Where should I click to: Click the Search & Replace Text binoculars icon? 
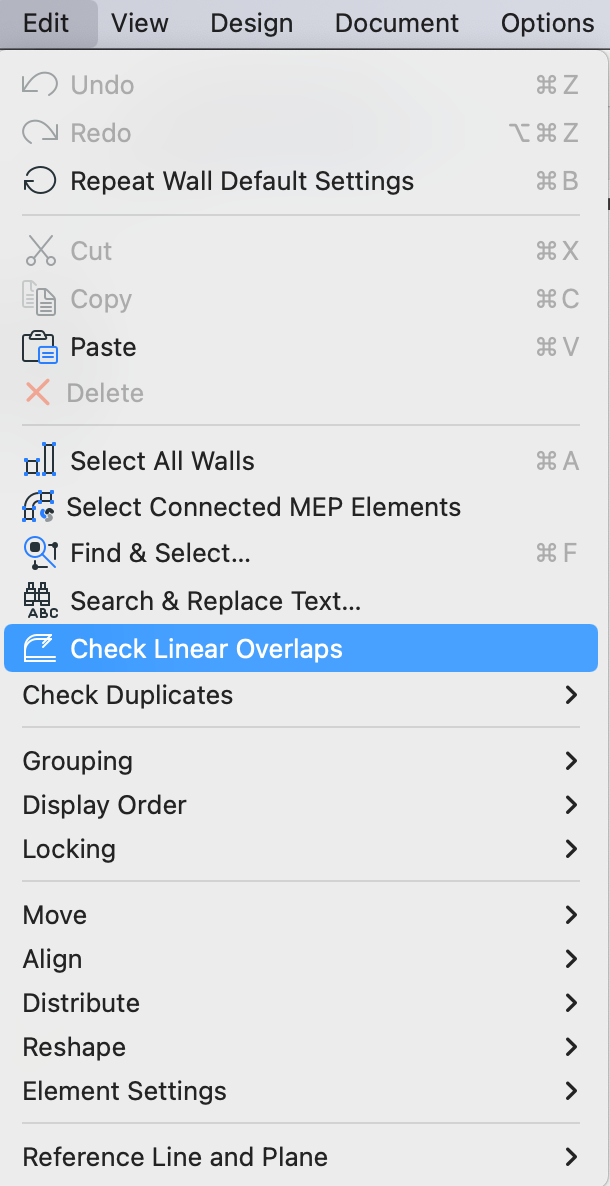click(40, 601)
